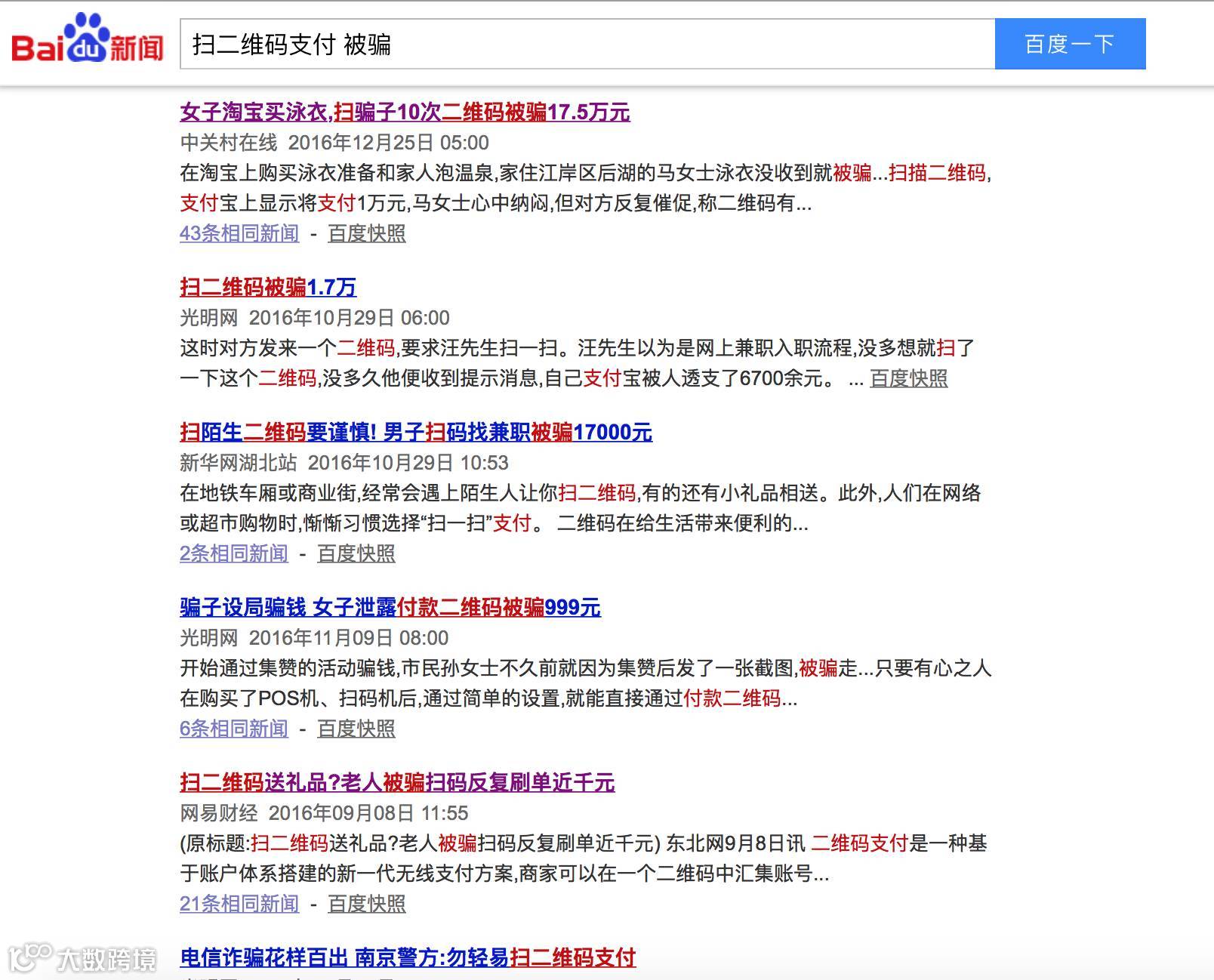This screenshot has width=1214, height=980.
Task: Open headline 扫二维码送礼品?老人被骗扫码反复刷单近千元
Action: pos(397,783)
